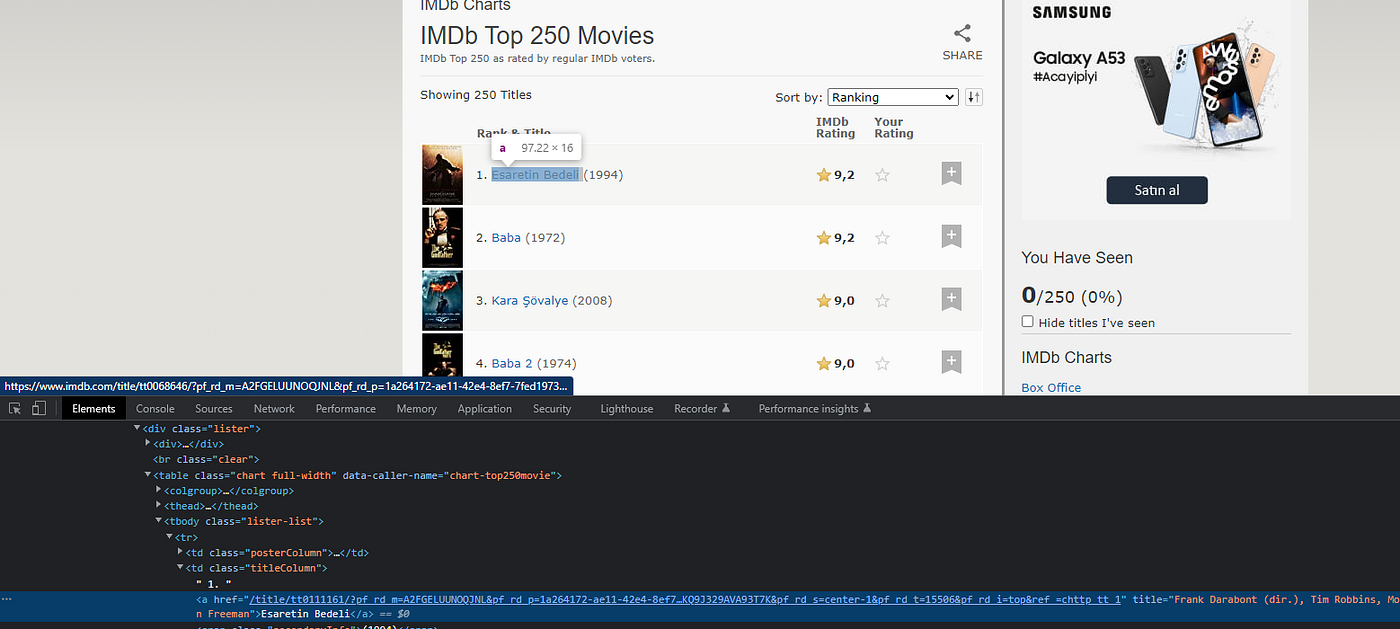Image resolution: width=1400 pixels, height=629 pixels.
Task: Click the 'Satın al' button in the Samsung ad
Action: click(x=1156, y=189)
